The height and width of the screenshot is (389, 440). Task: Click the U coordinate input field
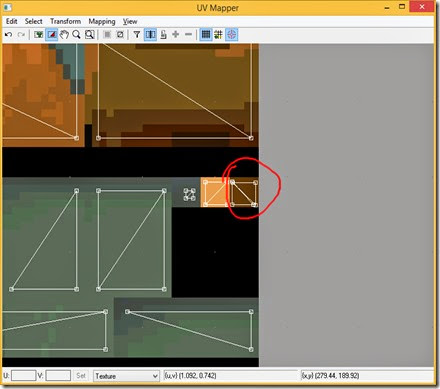tap(23, 376)
